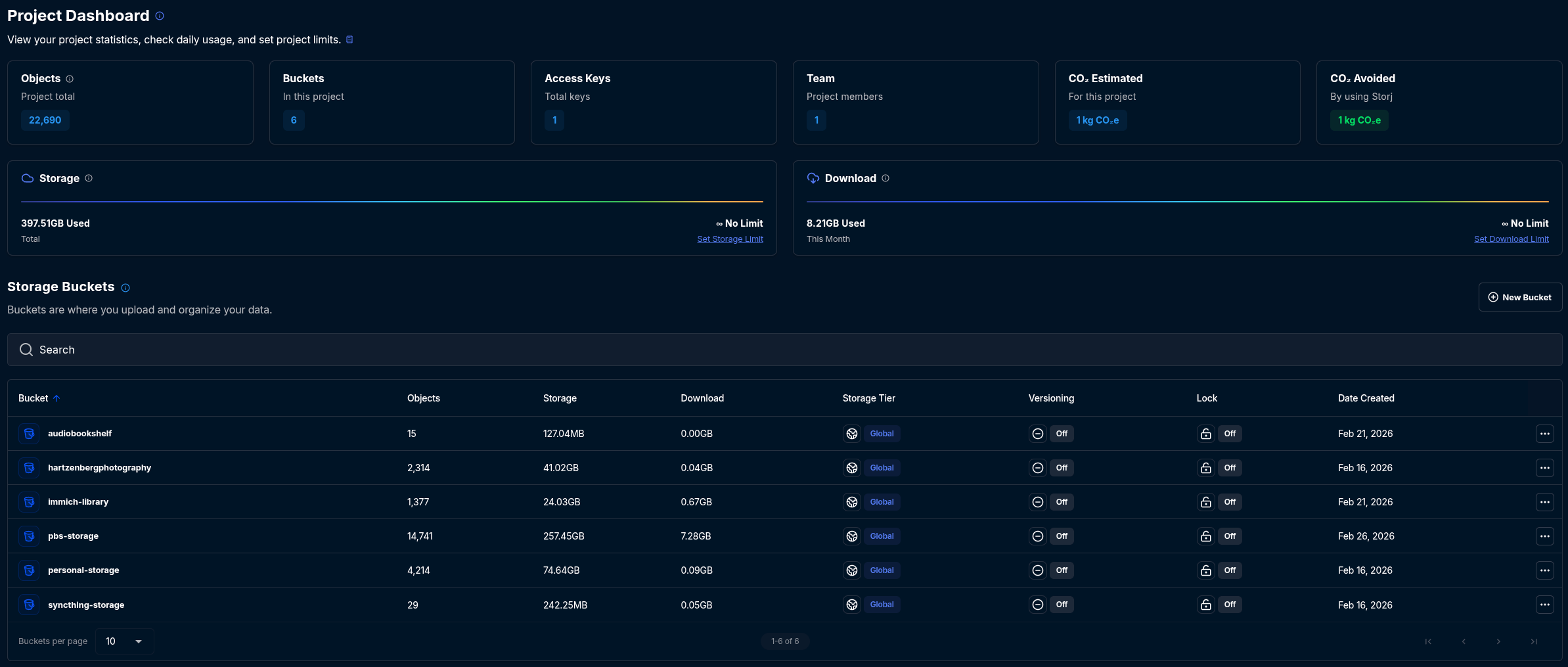Click the info icon next to Storage heading

coord(89,178)
